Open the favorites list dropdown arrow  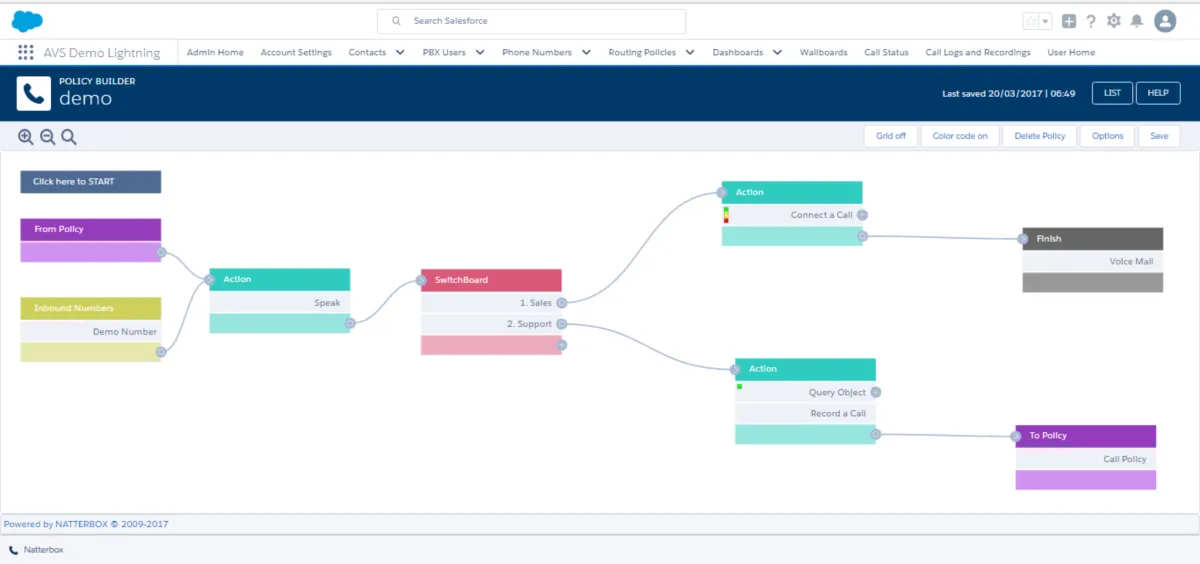coord(1046,21)
